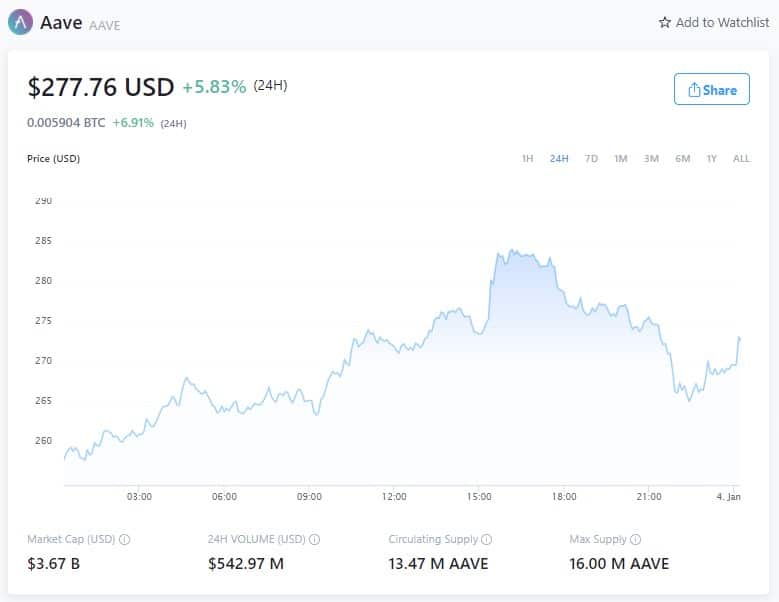Click the 03:00 time axis label

point(139,497)
